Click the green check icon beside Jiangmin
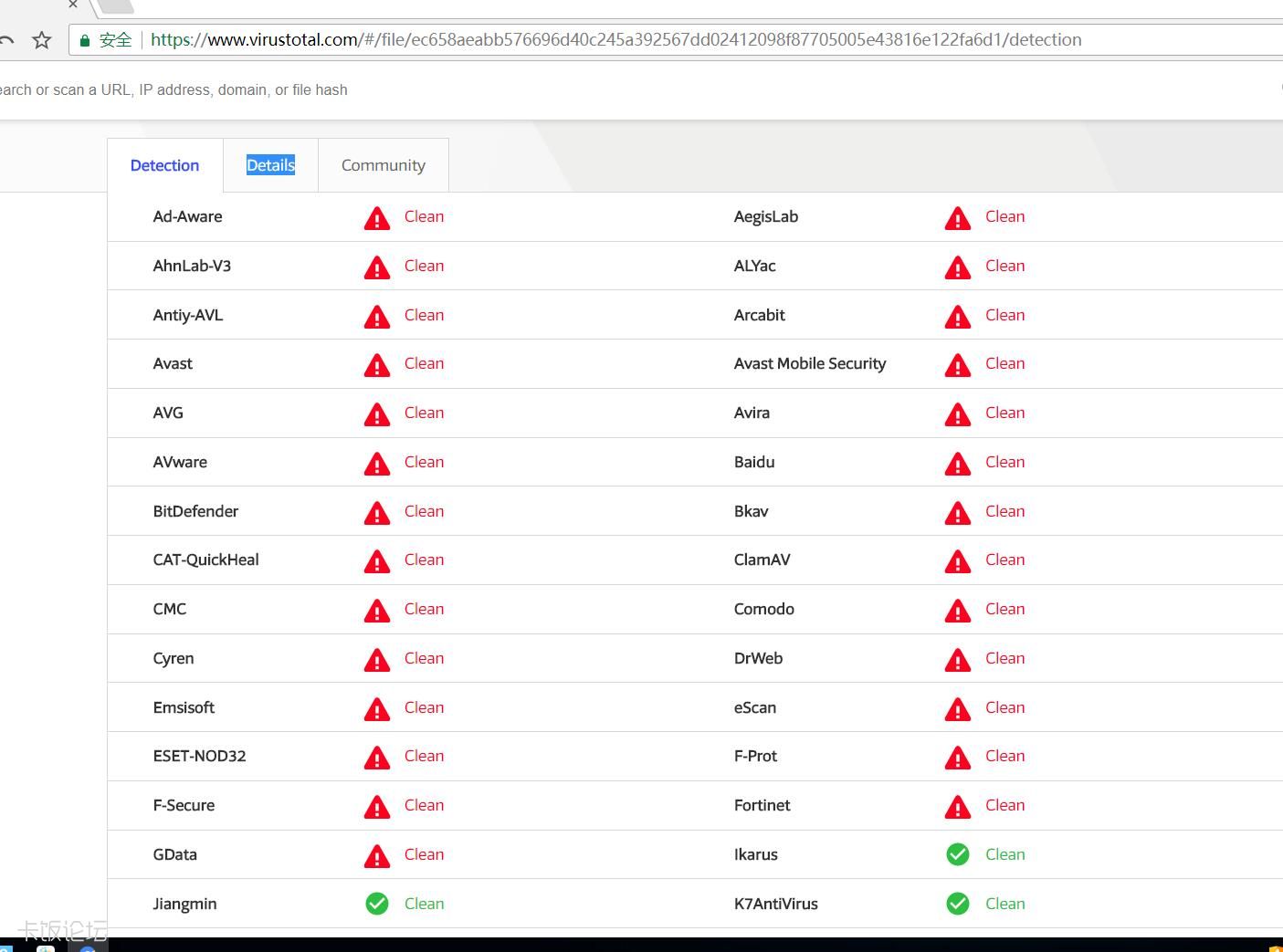Screen dimensions: 1283x952 click(377, 904)
